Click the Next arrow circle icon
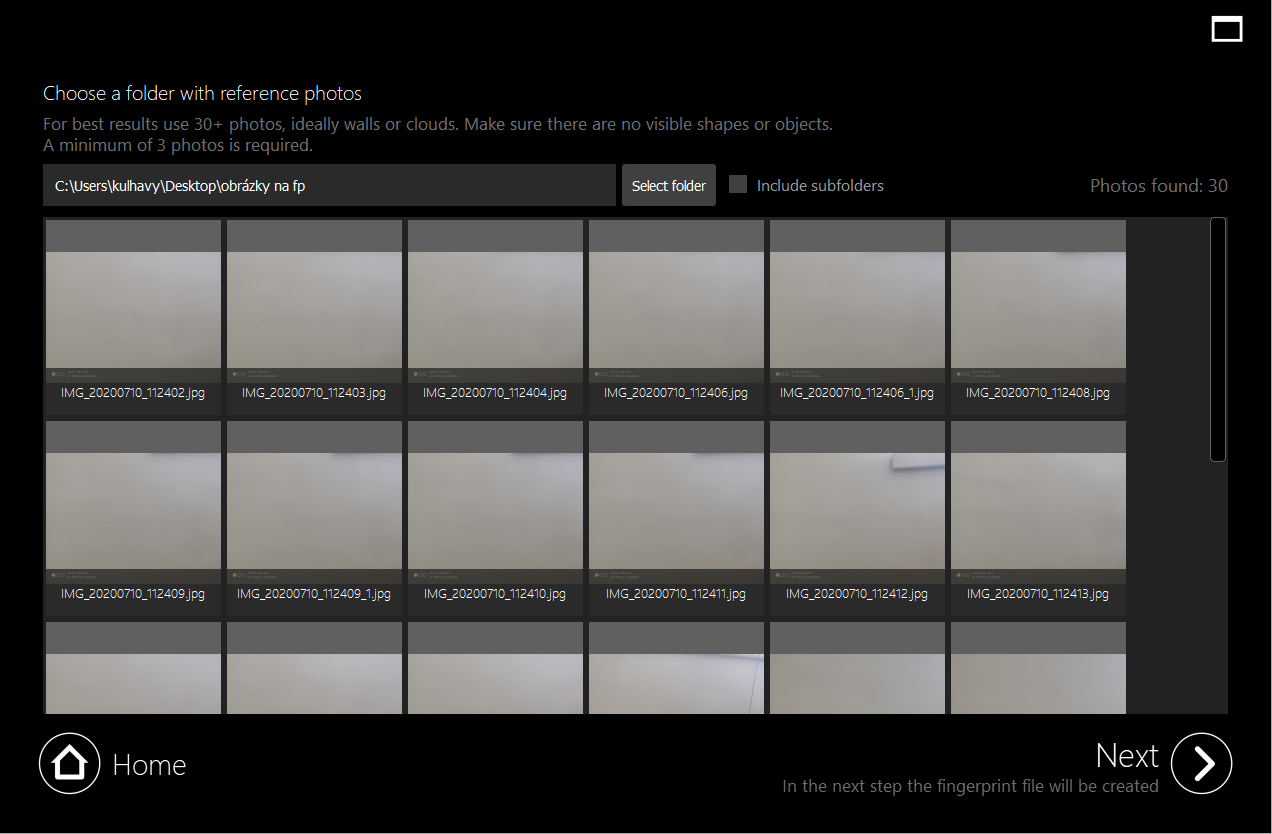1272x834 pixels. click(x=1201, y=764)
